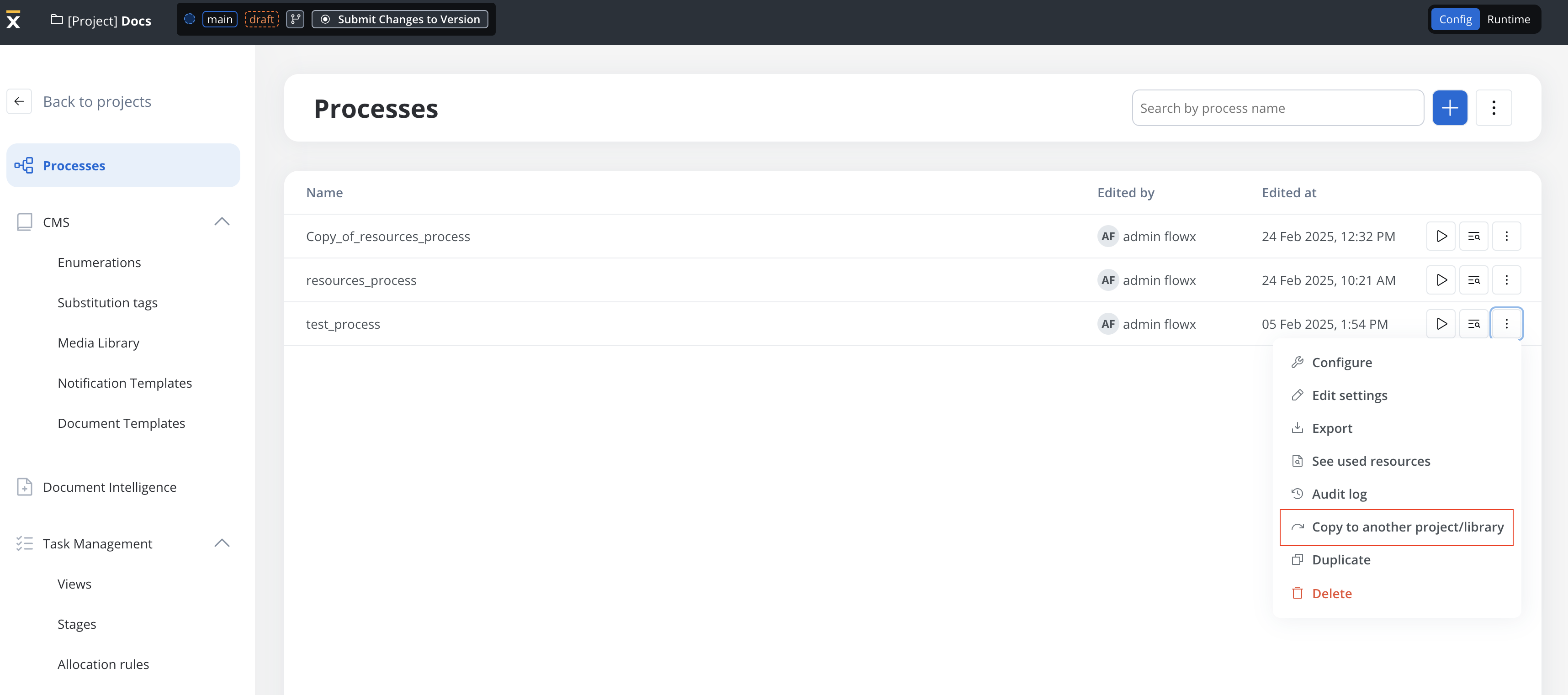Click the Document Intelligence icon
The image size is (1568, 695).
point(24,487)
